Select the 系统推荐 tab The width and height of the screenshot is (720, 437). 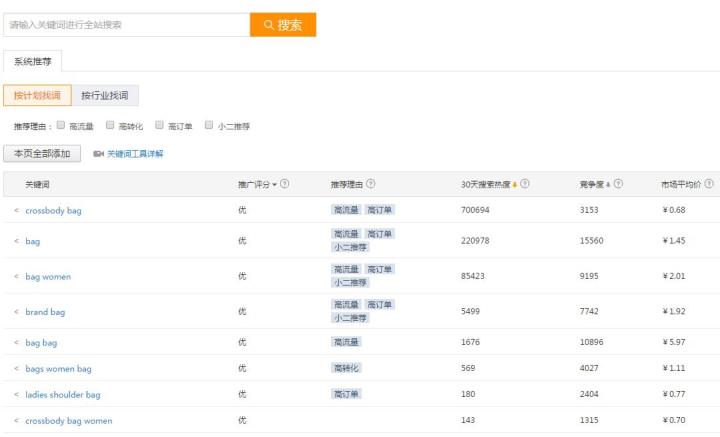pyautogui.click(x=33, y=61)
